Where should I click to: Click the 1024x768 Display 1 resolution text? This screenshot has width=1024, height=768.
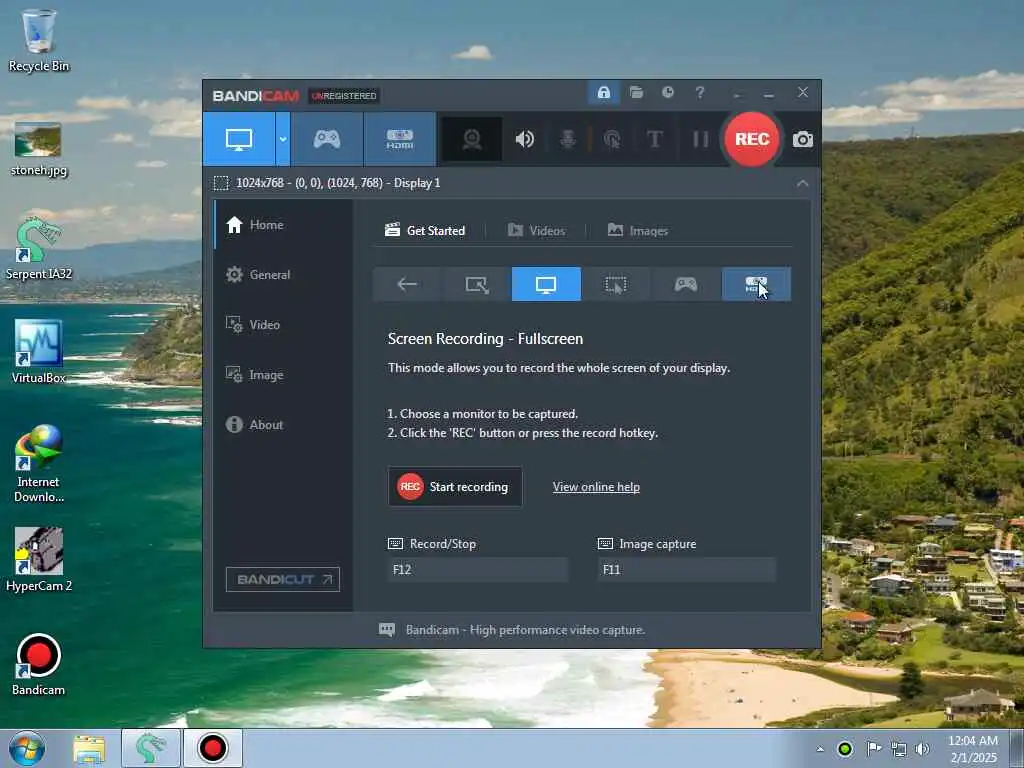(x=338, y=183)
